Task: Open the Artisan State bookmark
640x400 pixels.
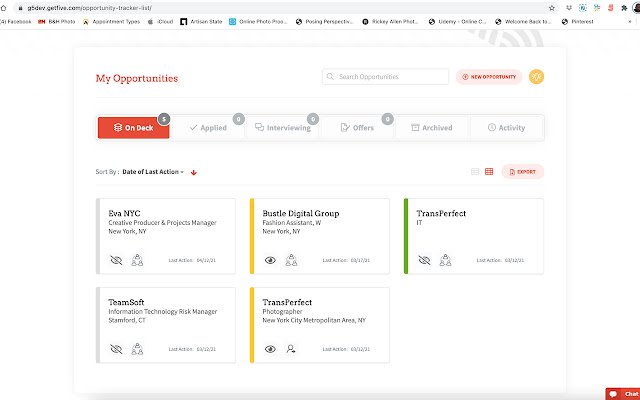Action: point(201,22)
